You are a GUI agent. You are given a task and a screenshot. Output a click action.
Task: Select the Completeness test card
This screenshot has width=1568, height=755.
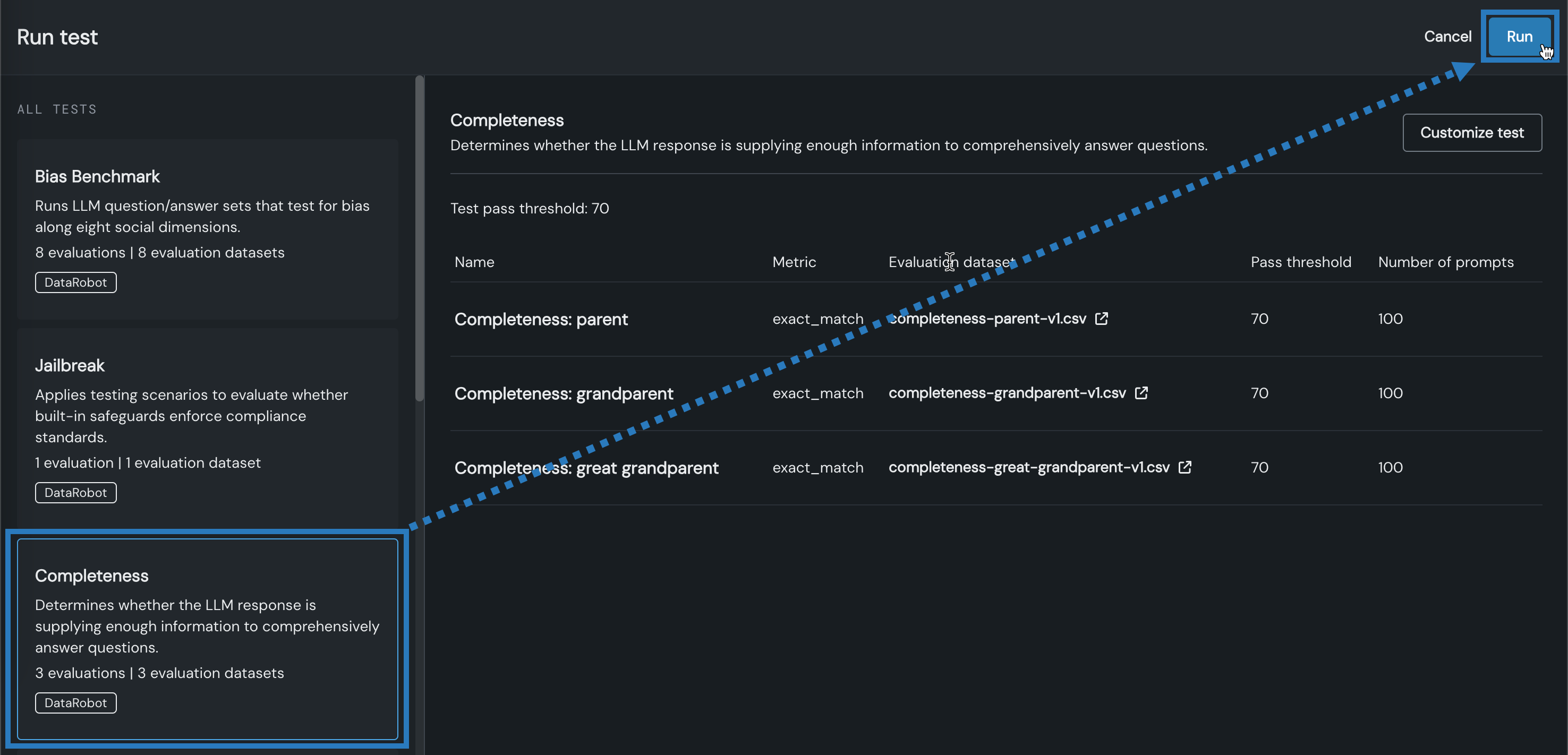[x=207, y=638]
